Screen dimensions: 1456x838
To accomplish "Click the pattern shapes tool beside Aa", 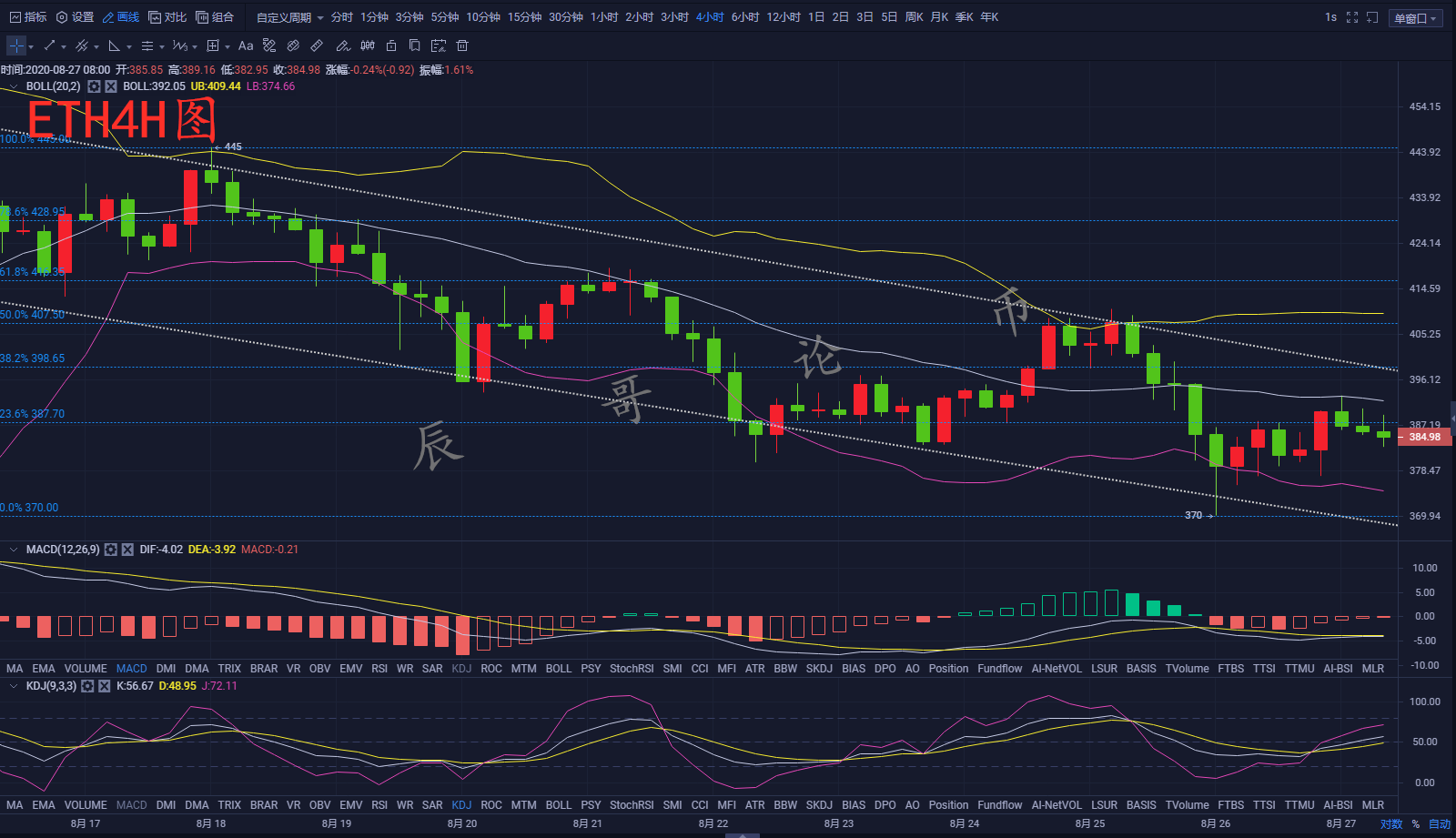I will [x=269, y=45].
